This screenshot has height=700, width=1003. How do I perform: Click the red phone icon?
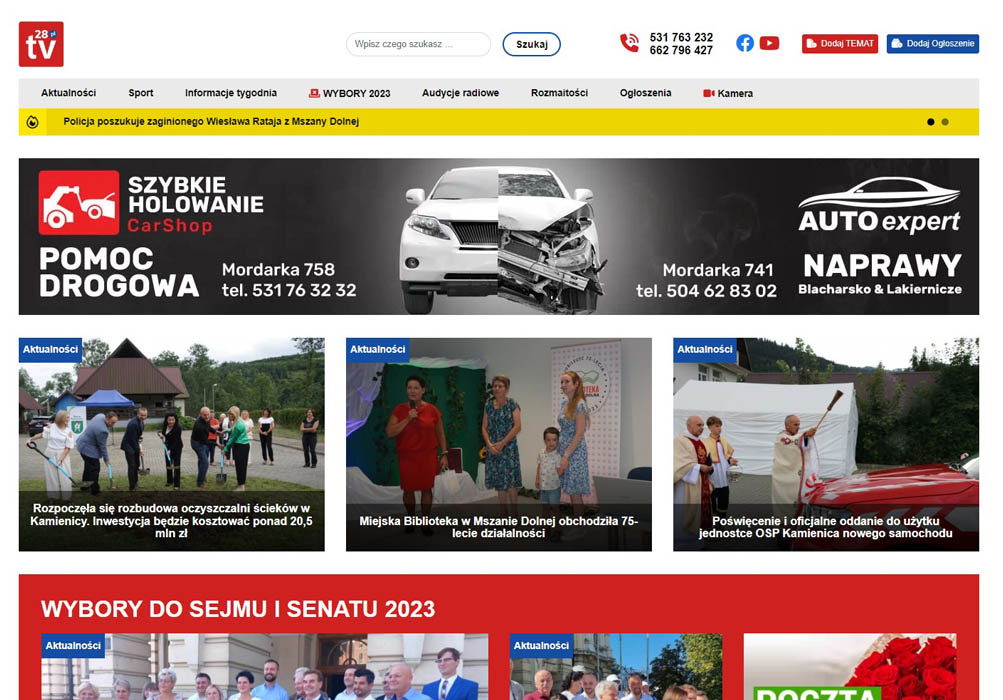pyautogui.click(x=629, y=43)
